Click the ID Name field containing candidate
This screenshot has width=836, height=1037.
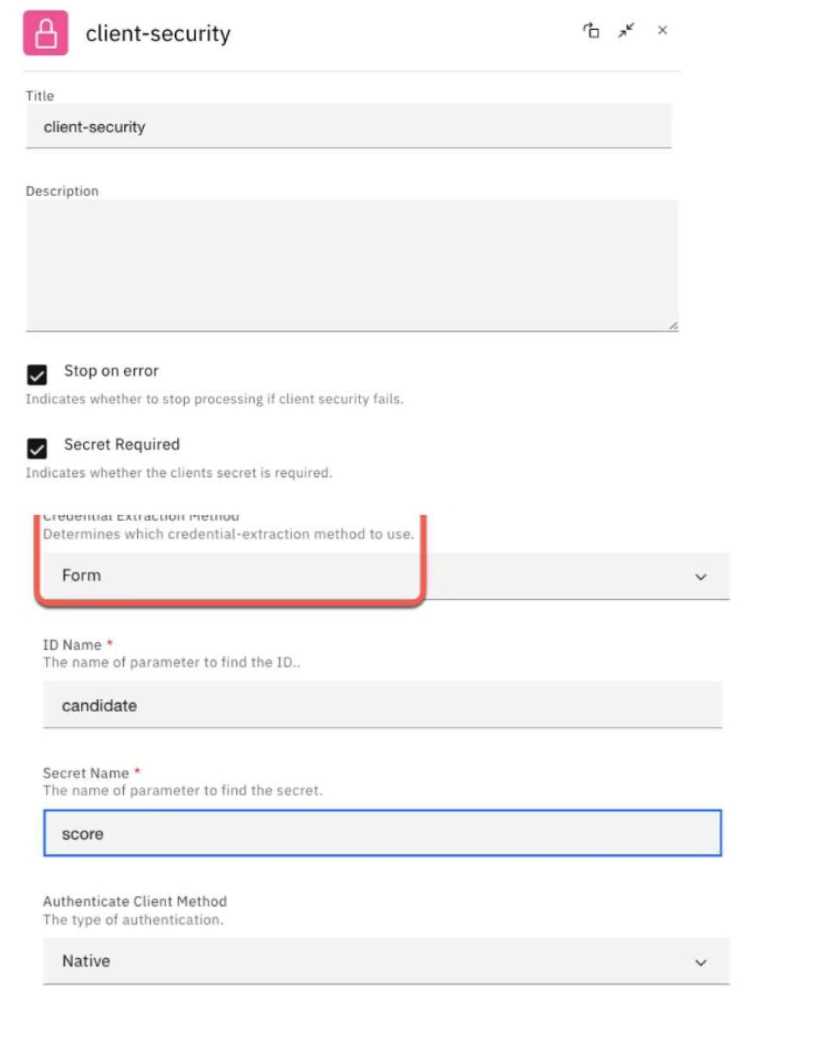pos(382,705)
